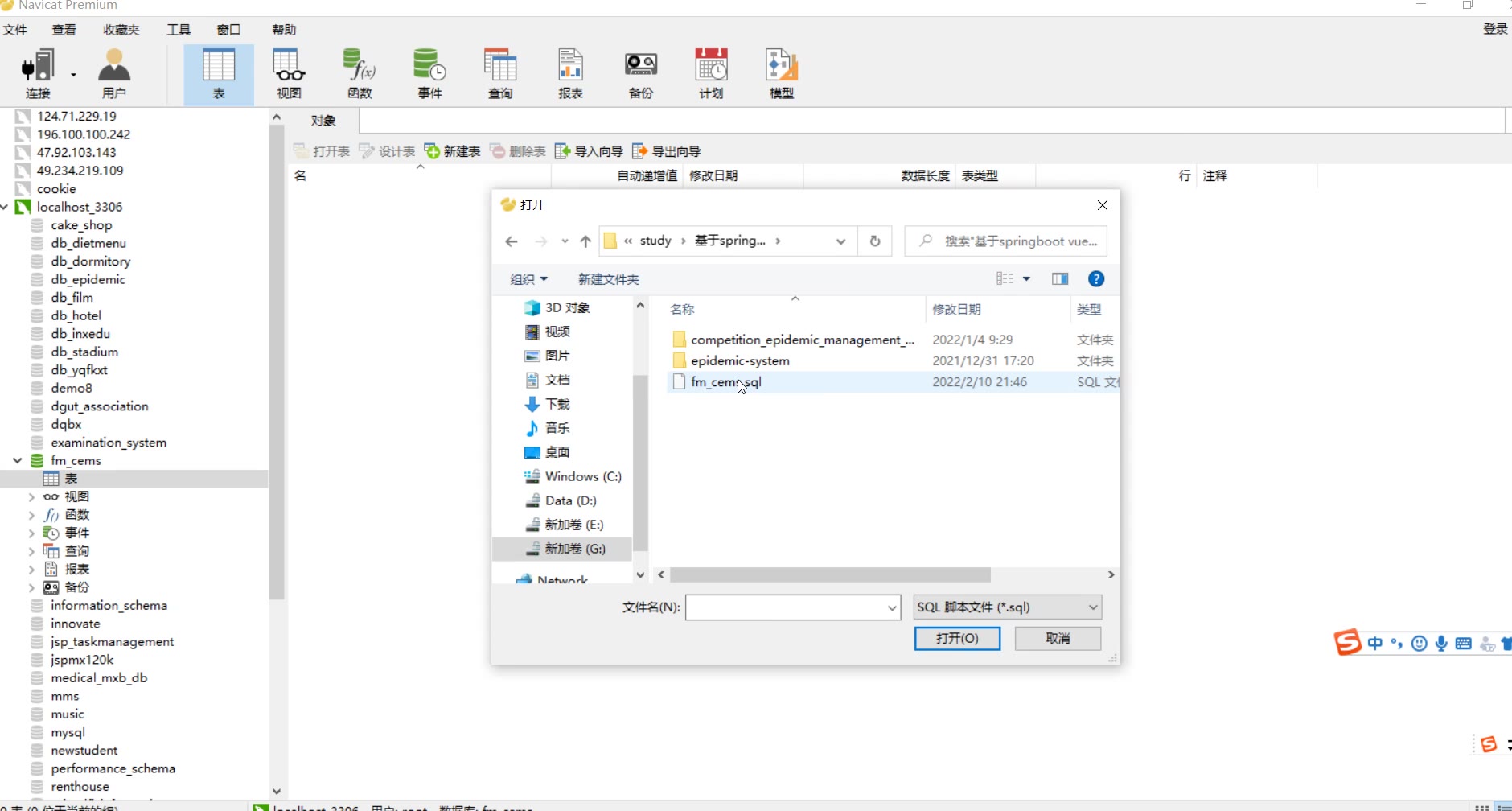Toggle the preview pane icon
The image size is (1512, 811).
(x=1060, y=278)
